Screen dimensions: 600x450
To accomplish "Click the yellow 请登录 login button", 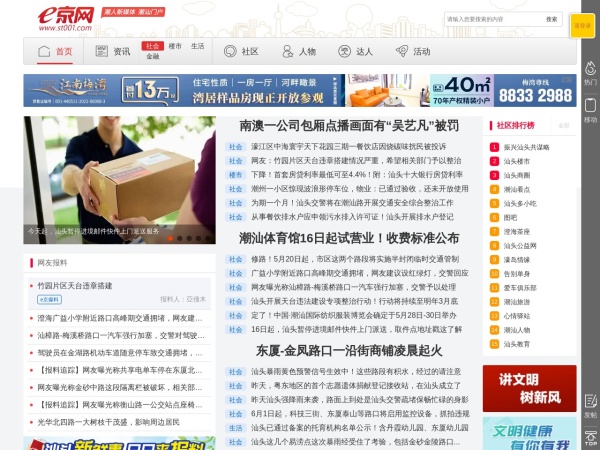I will pyautogui.click(x=582, y=26).
